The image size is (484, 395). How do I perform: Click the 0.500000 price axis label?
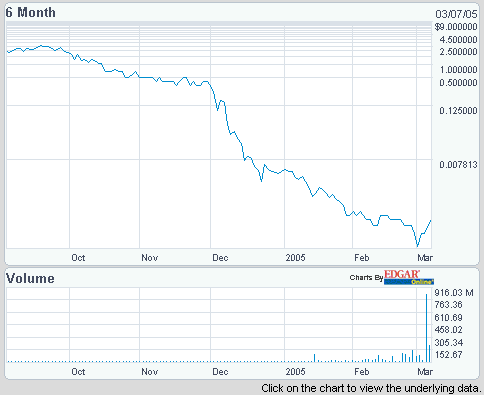point(458,83)
